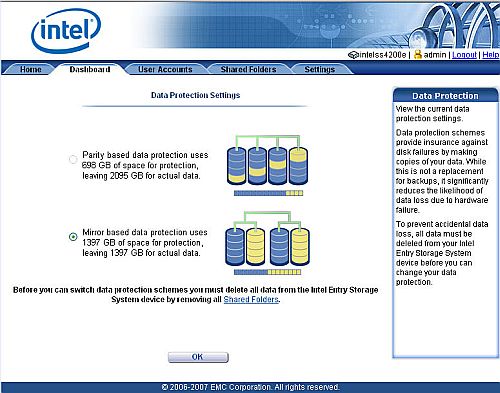This screenshot has height=393, width=500.
Task: Click the mirror disk array illustration
Action: point(267,239)
